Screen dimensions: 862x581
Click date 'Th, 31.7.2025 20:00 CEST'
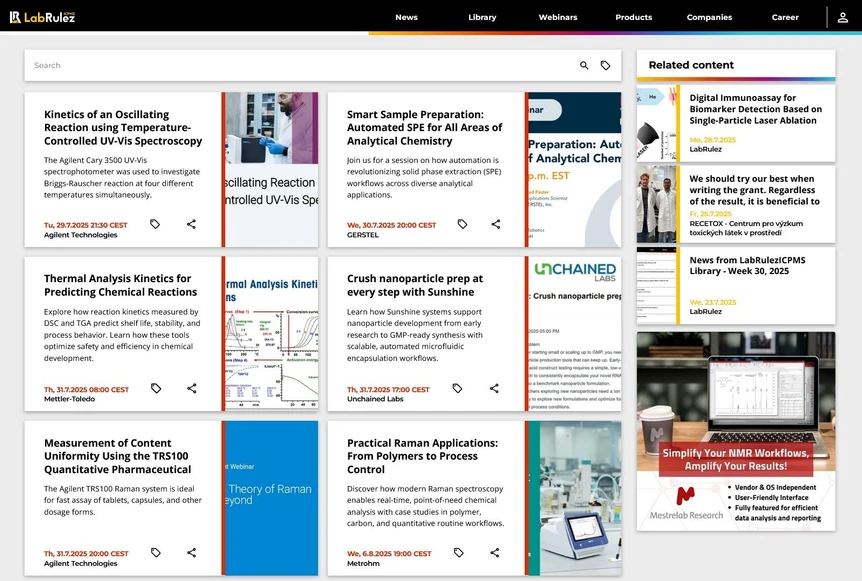click(x=86, y=554)
